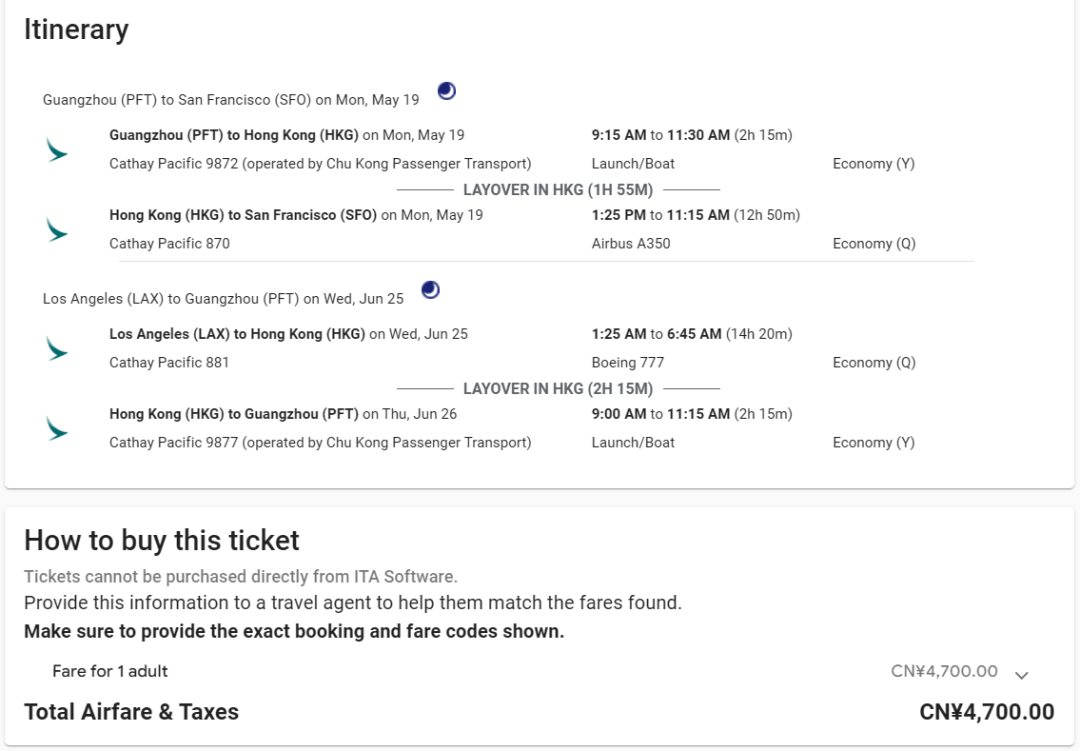This screenshot has width=1080, height=751.
Task: Click the Cathay Pacific logo beside flight 881
Action: (57, 349)
